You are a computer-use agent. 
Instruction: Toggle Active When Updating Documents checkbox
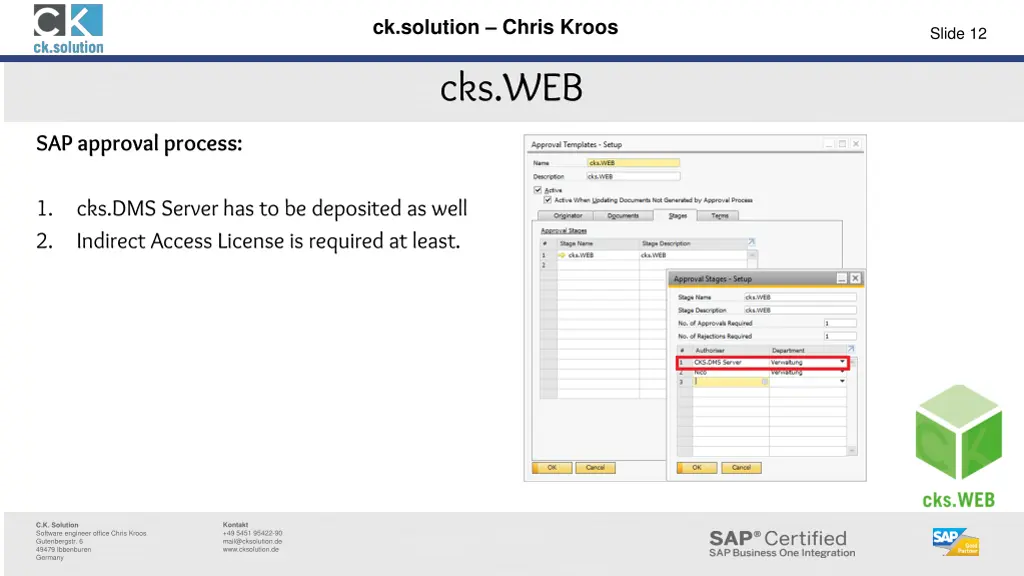(x=547, y=200)
